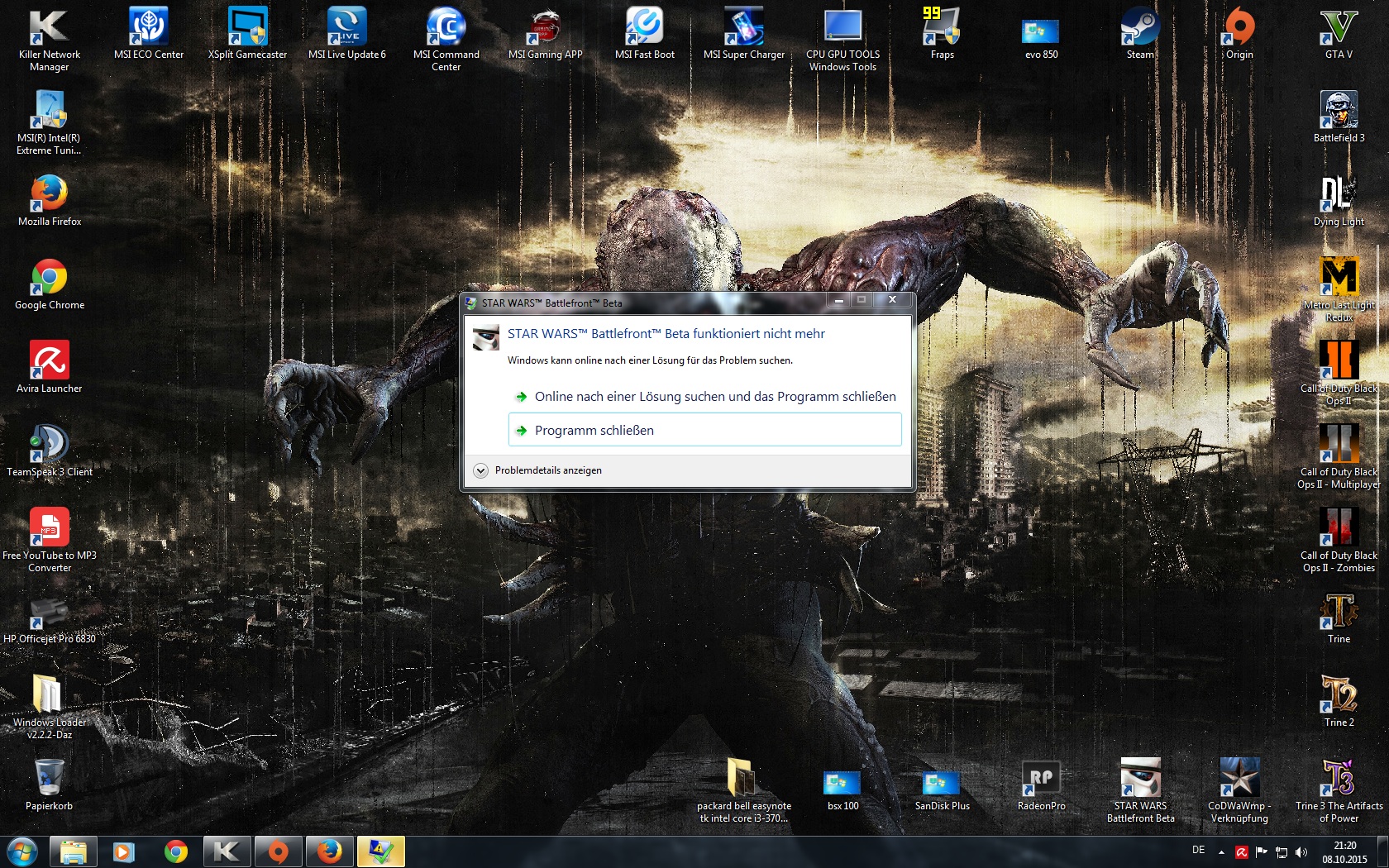Open Killer Network Manager desktop icon

tap(49, 38)
